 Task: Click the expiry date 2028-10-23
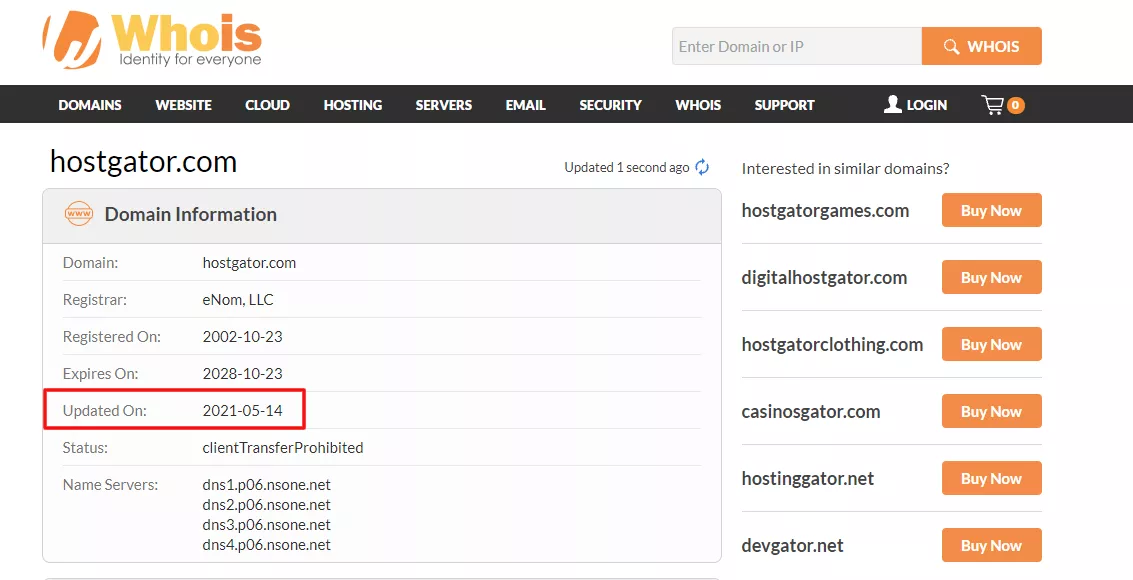[x=242, y=373]
